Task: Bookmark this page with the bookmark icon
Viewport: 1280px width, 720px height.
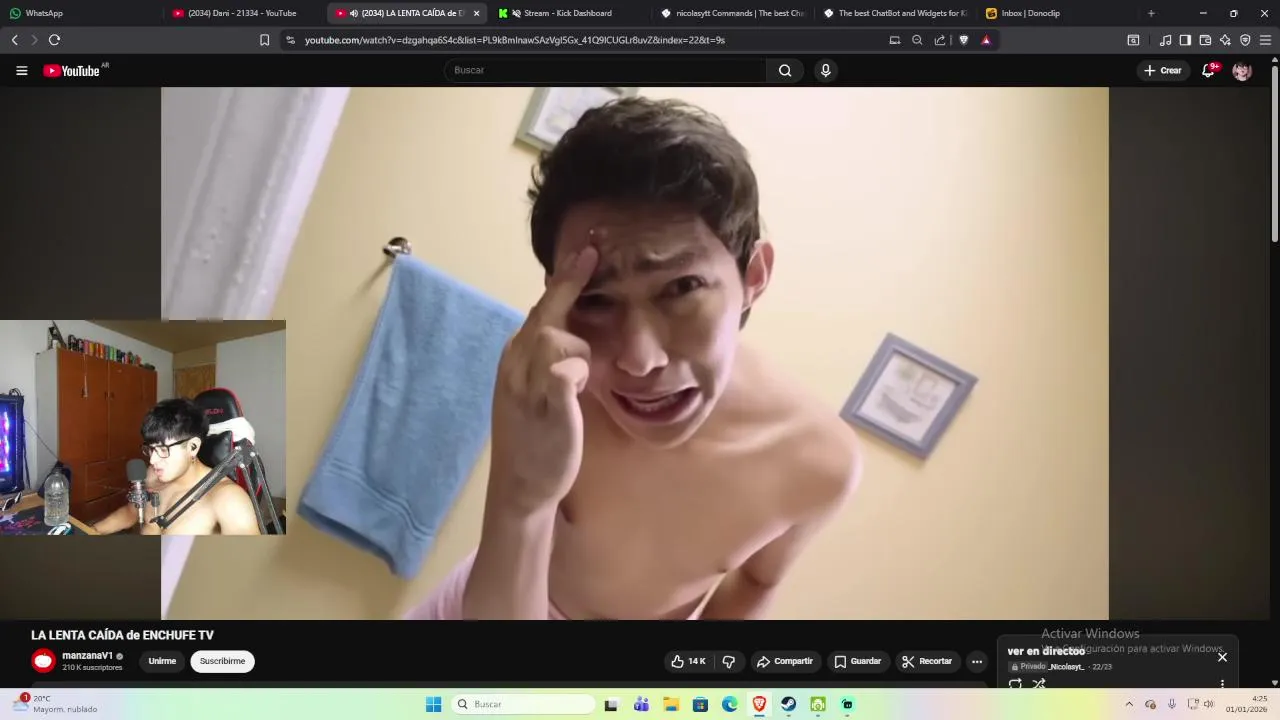Action: pyautogui.click(x=264, y=40)
